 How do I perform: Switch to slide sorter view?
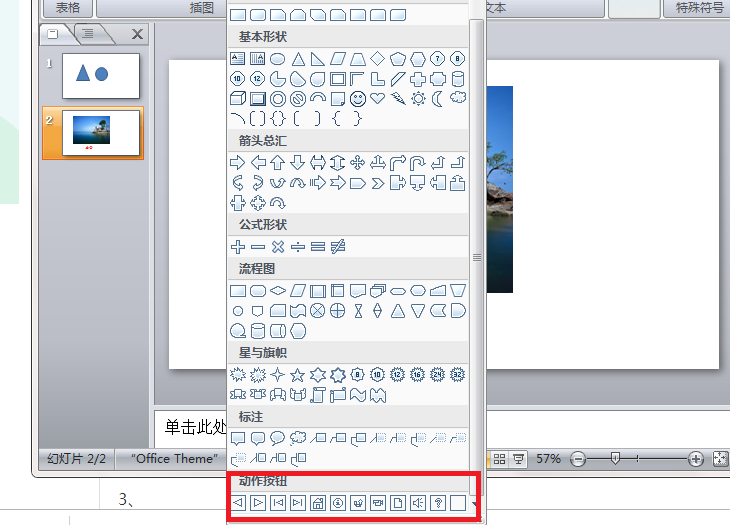coord(499,459)
